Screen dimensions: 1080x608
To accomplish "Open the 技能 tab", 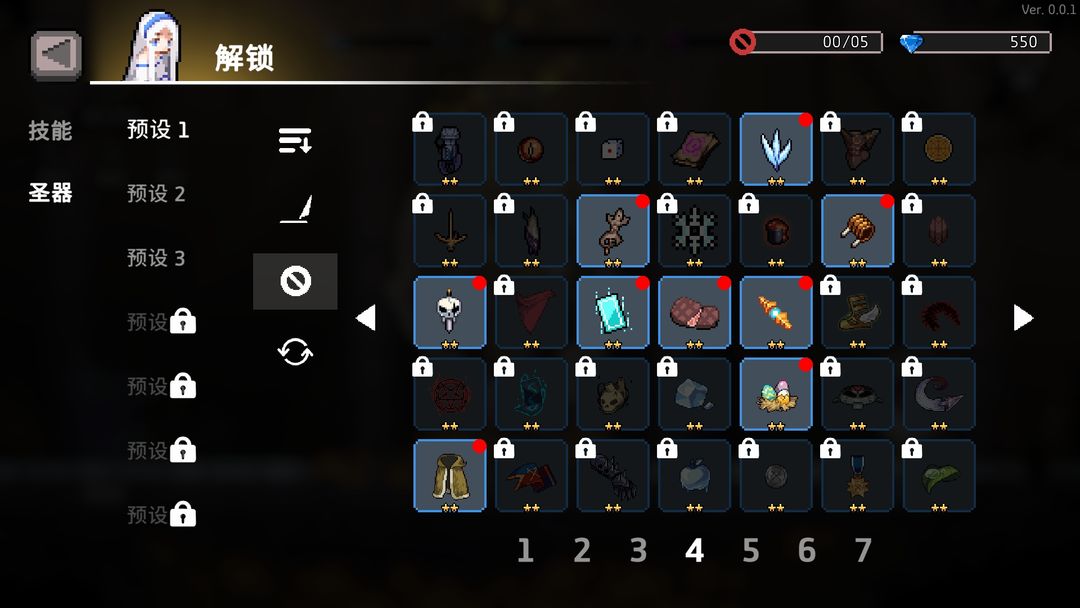I will tap(50, 130).
